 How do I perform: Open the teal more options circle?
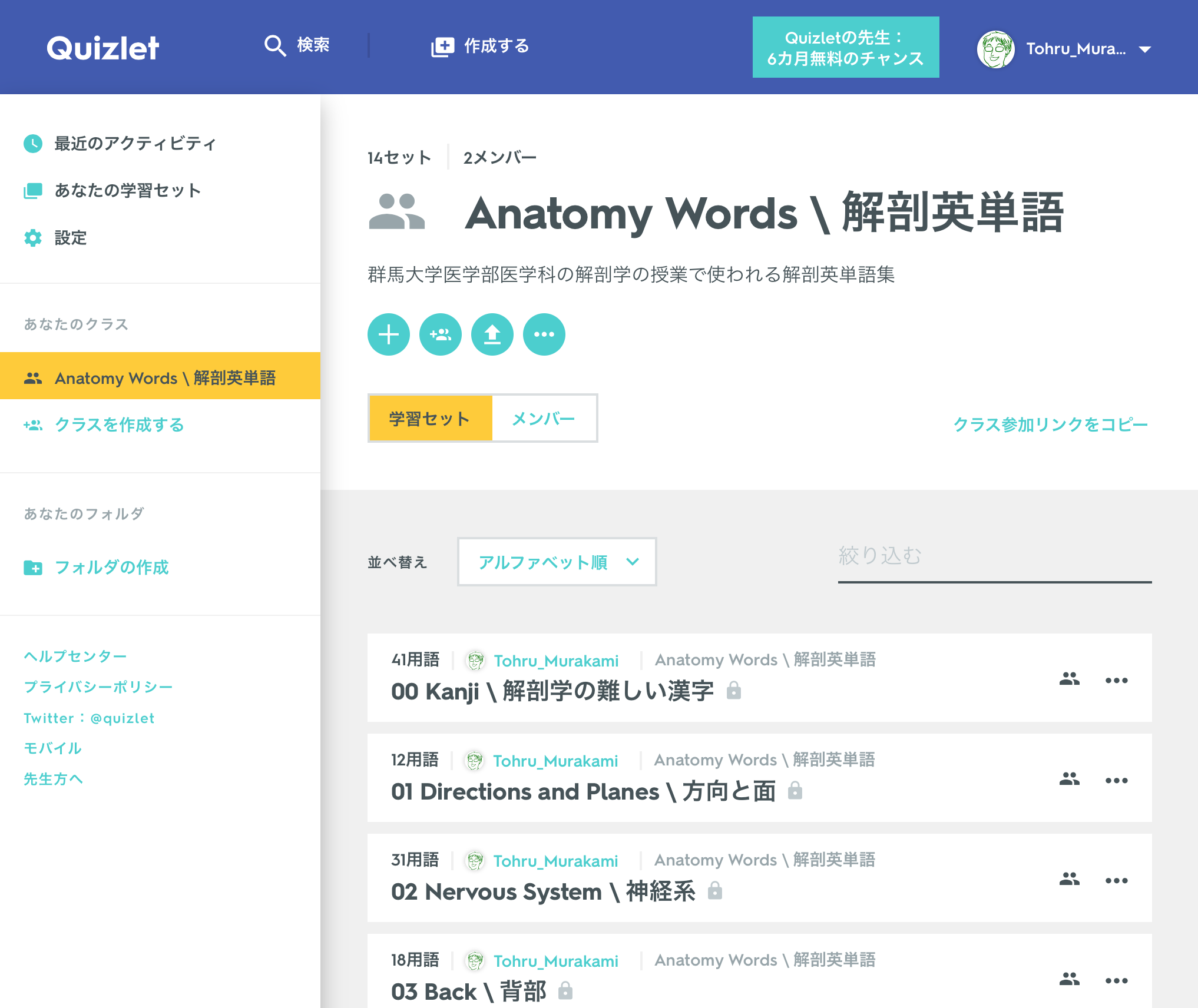[x=544, y=334]
